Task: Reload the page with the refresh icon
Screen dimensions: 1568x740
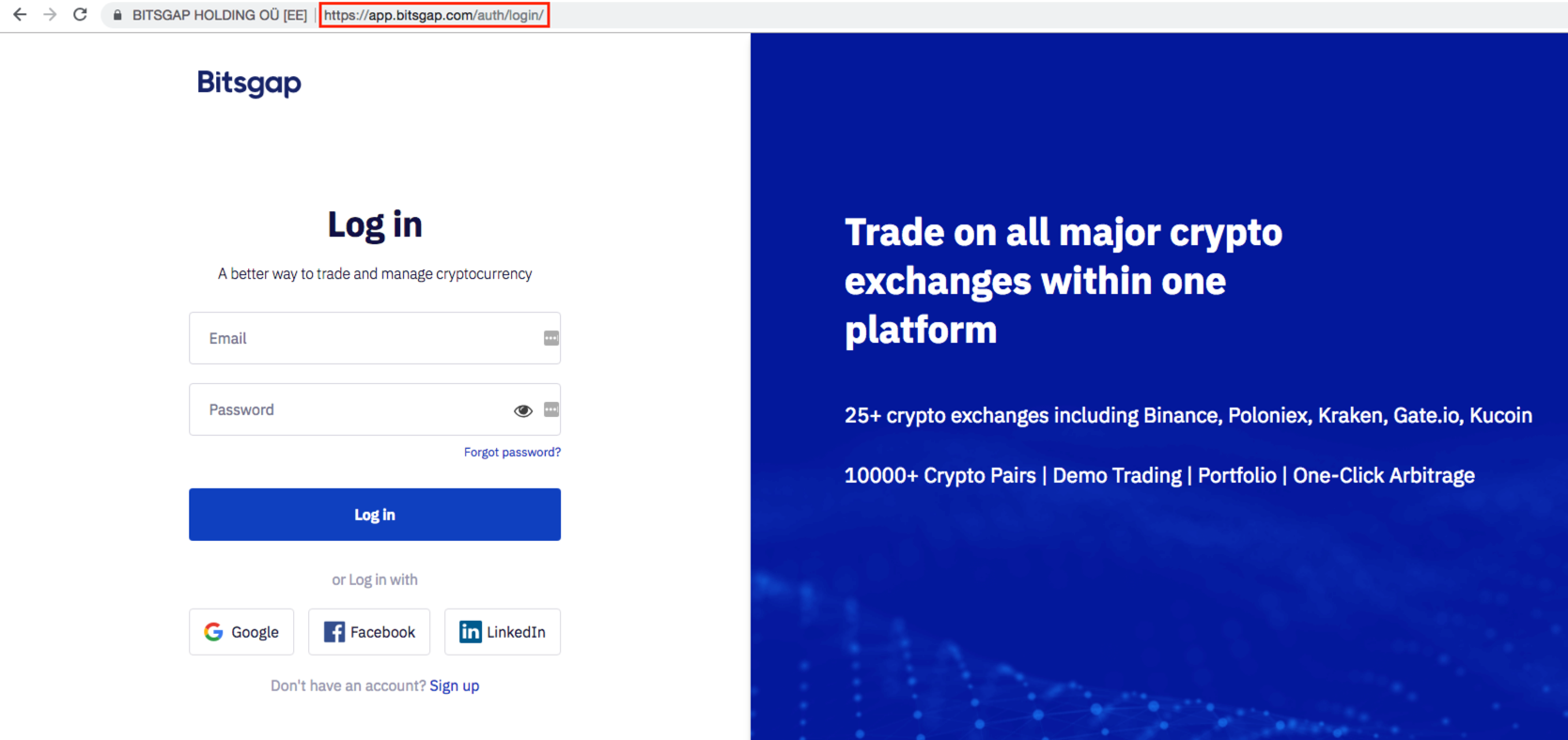Action: (80, 15)
